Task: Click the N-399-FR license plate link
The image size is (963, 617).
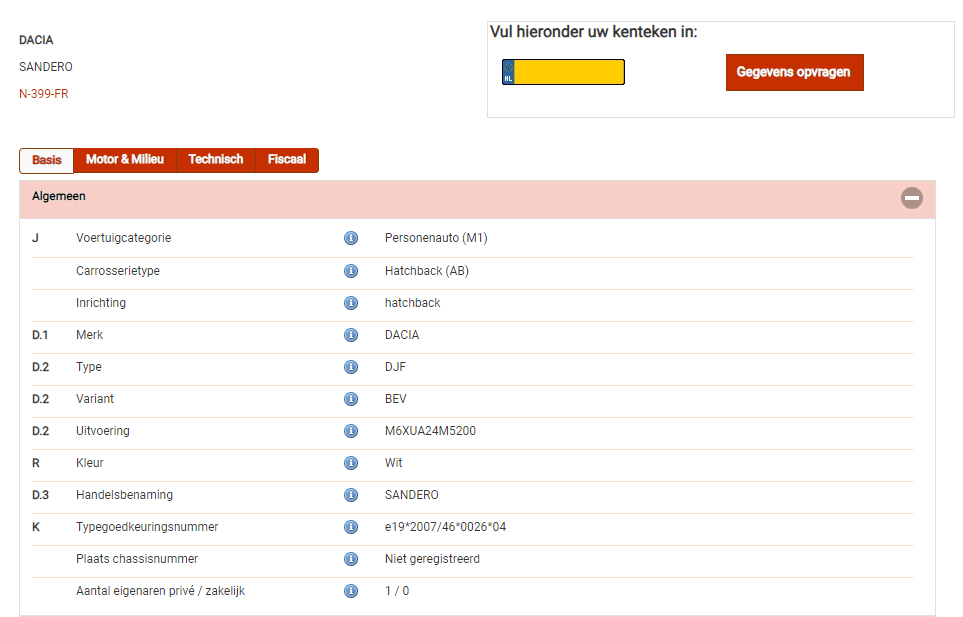Action: pos(44,94)
